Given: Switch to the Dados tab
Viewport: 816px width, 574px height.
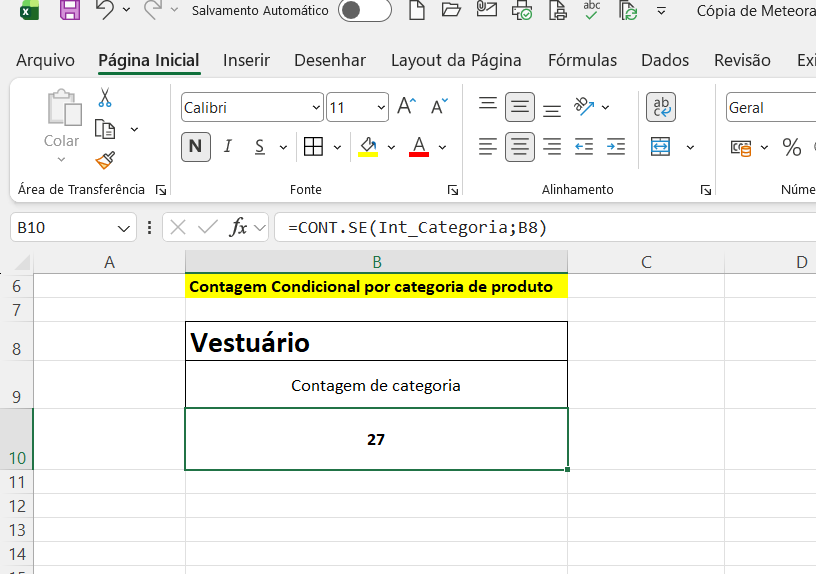Looking at the screenshot, I should [x=665, y=60].
